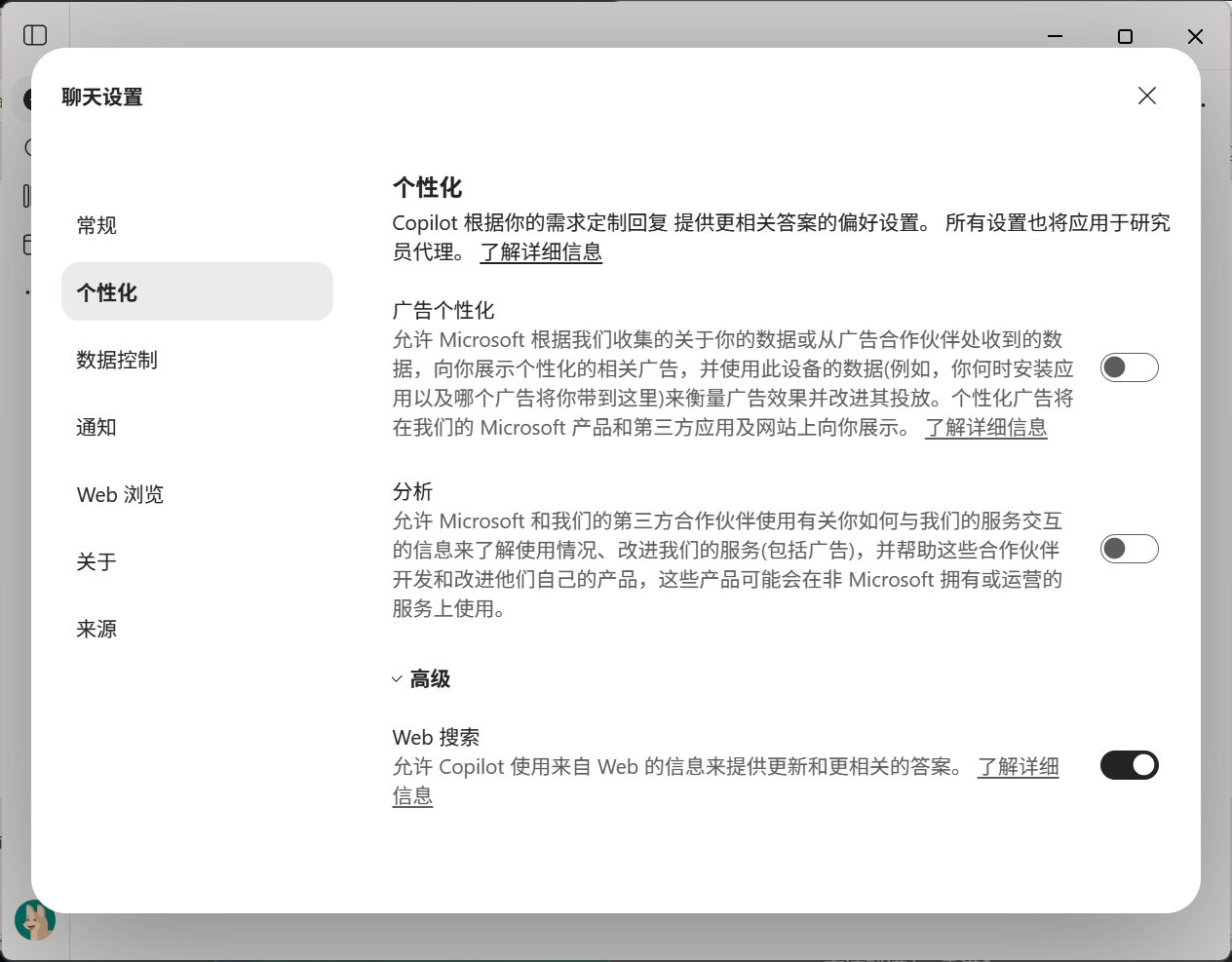1232x962 pixels.
Task: Click the 聊天设置 dialog title
Action: pos(102,96)
